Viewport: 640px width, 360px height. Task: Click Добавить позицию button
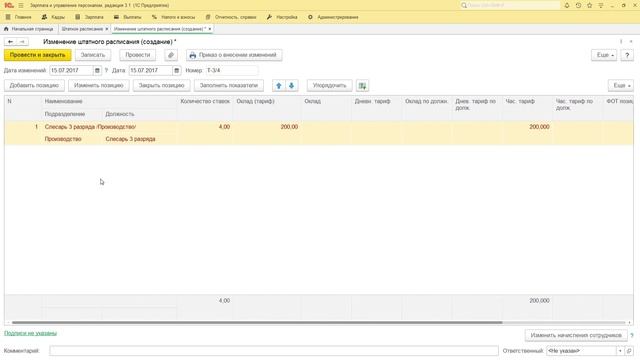(34, 85)
